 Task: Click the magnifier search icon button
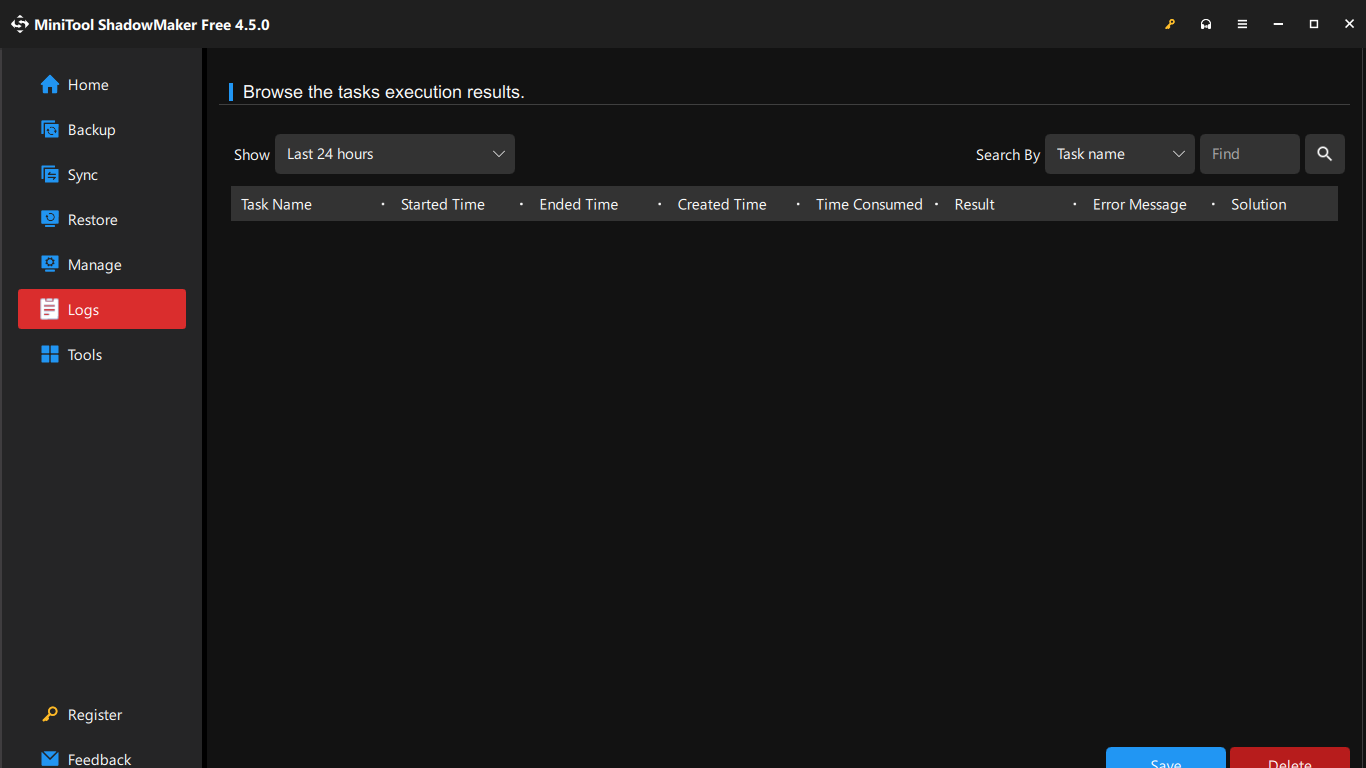pyautogui.click(x=1324, y=154)
